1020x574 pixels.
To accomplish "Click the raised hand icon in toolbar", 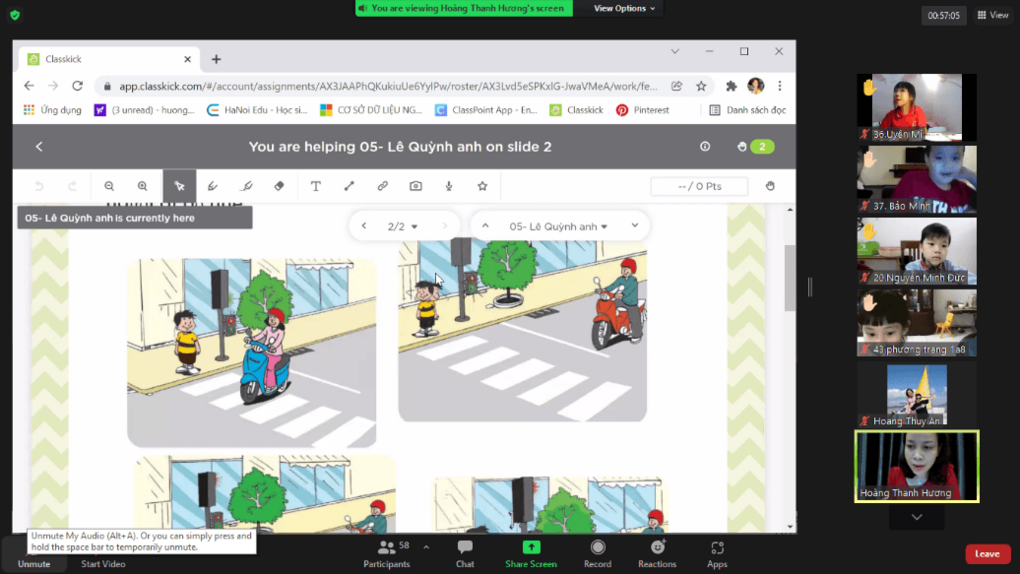I will (770, 186).
